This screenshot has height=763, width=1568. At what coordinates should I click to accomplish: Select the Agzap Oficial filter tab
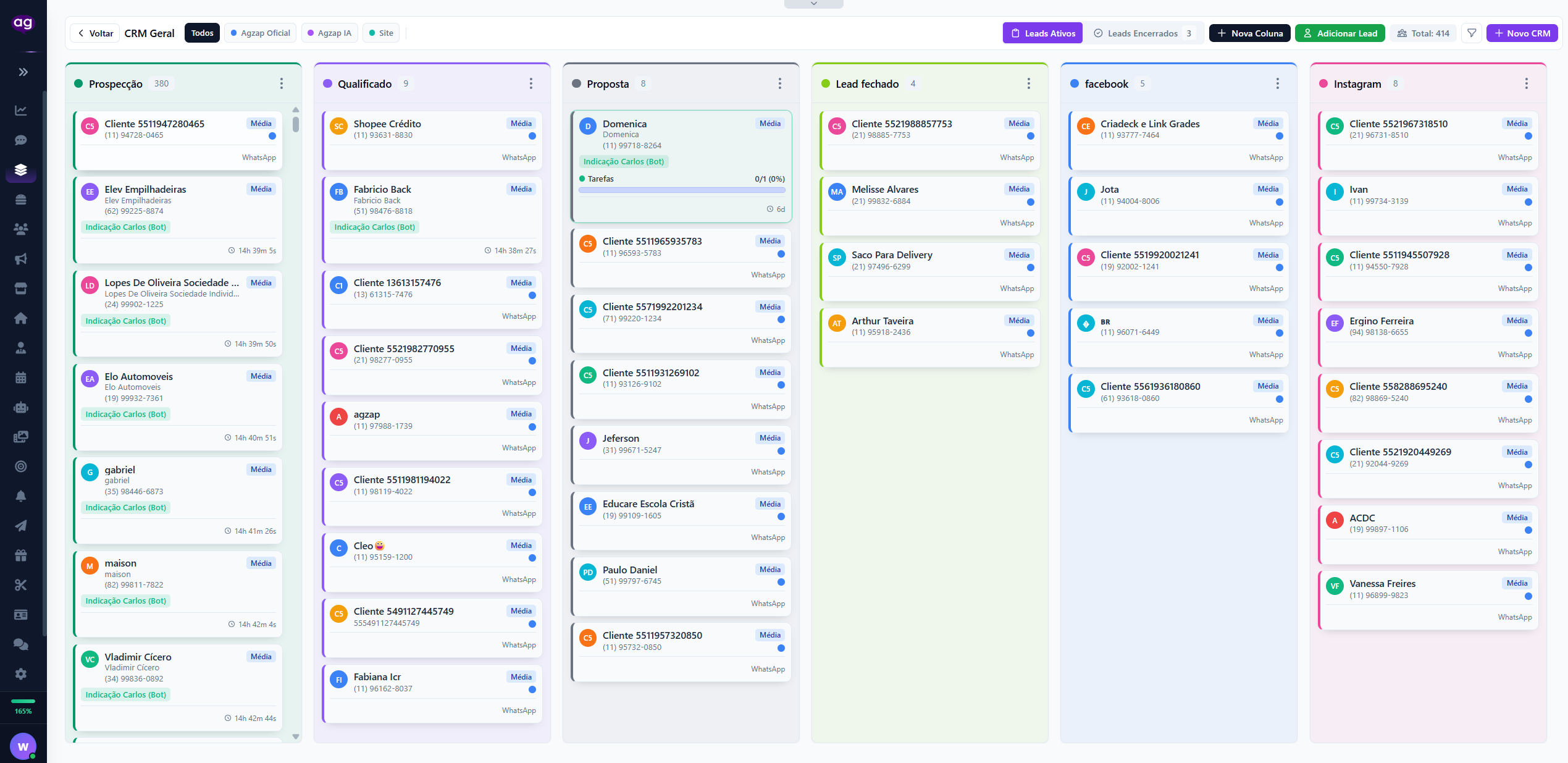(260, 33)
